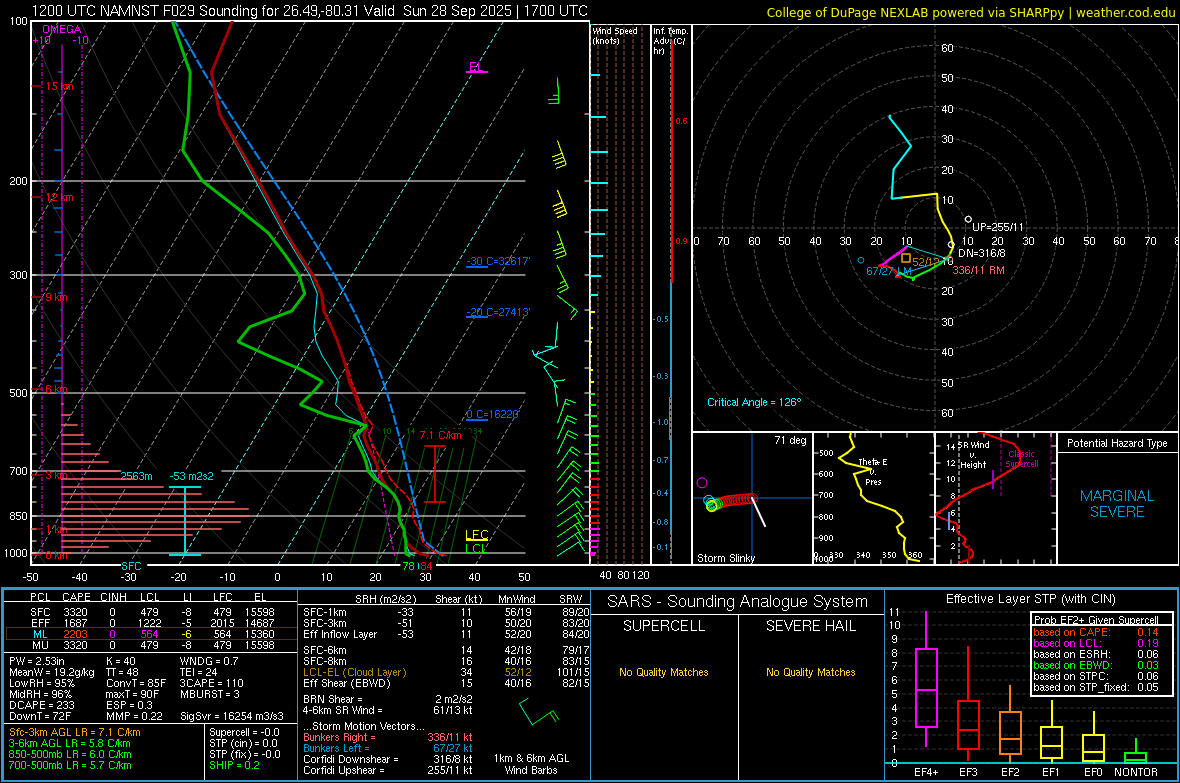Click the 1km & 6km wind barb glyph
1180x783 pixels.
pyautogui.click(x=539, y=712)
